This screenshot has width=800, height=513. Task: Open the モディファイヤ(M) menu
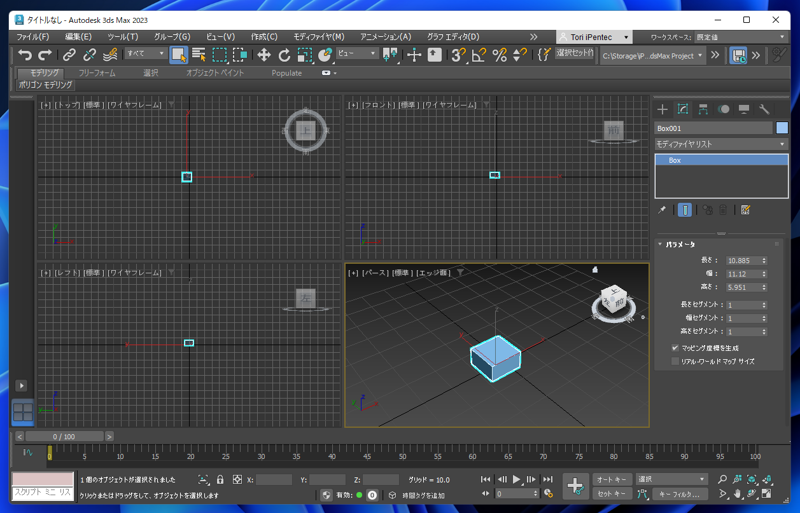(x=318, y=37)
